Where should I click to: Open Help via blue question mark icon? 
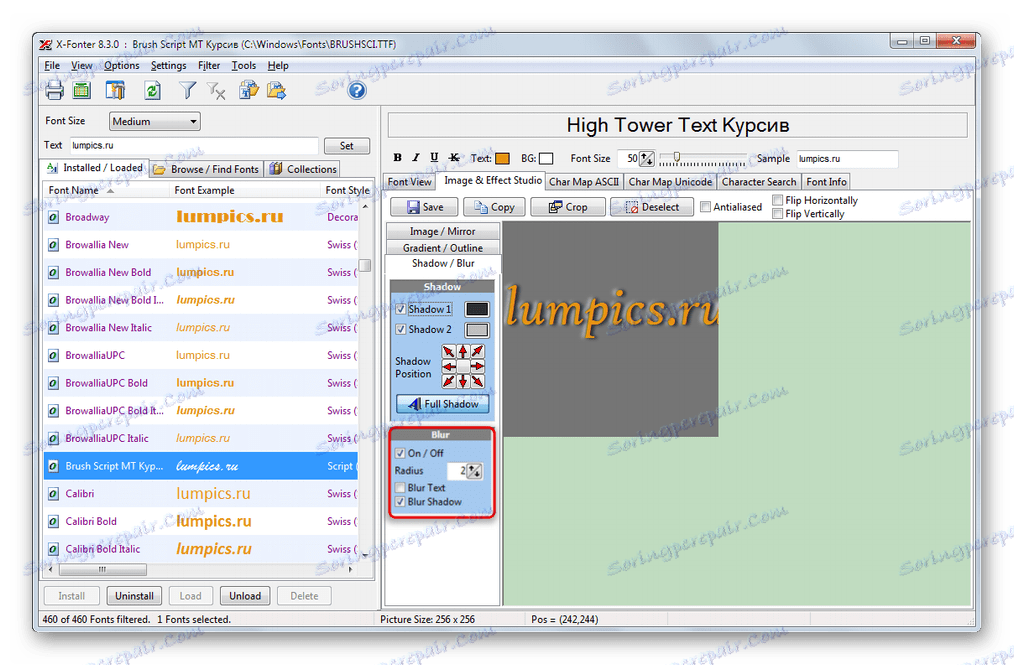pos(356,90)
